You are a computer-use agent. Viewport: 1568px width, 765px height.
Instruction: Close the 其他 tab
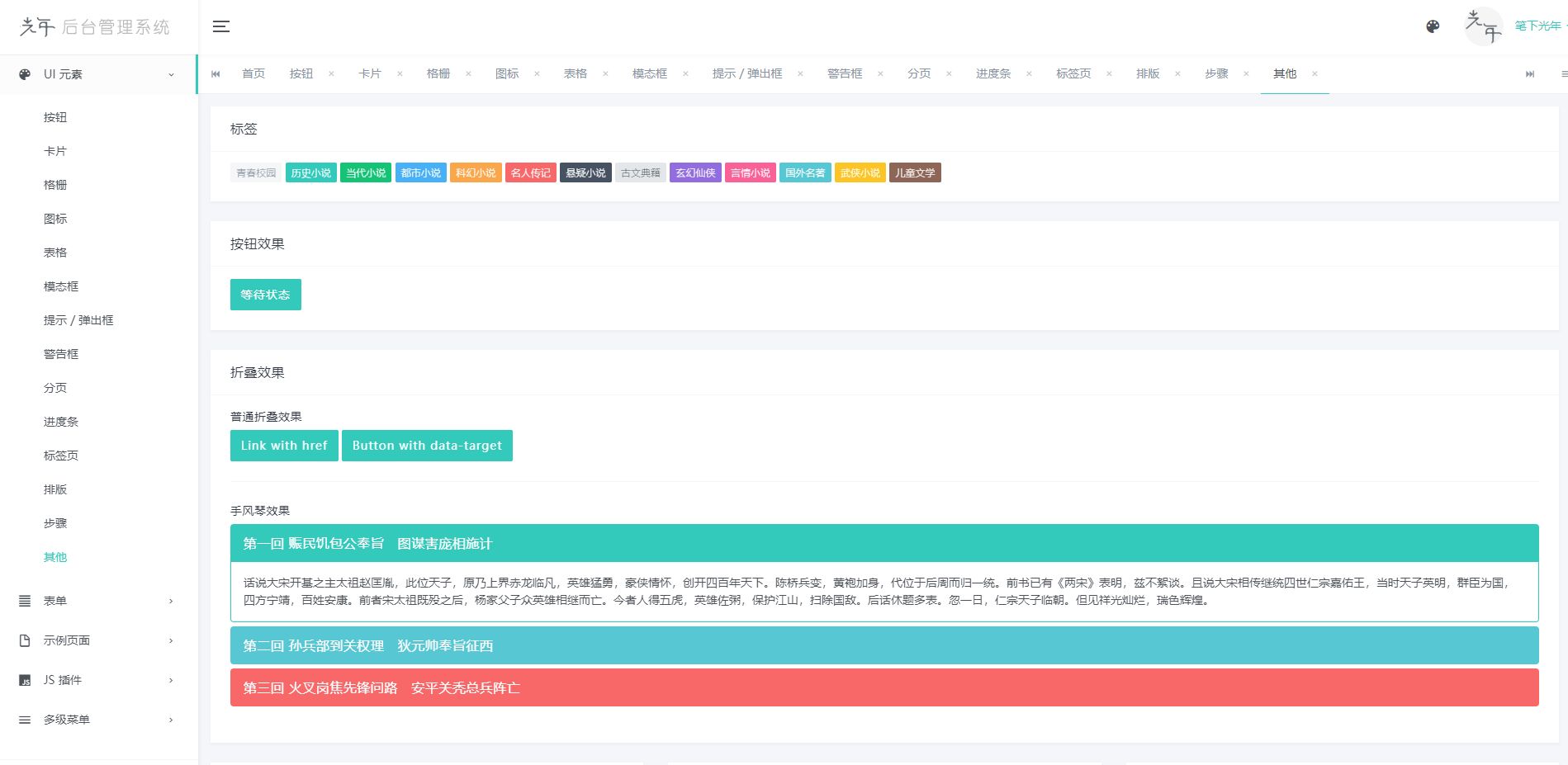1315,74
